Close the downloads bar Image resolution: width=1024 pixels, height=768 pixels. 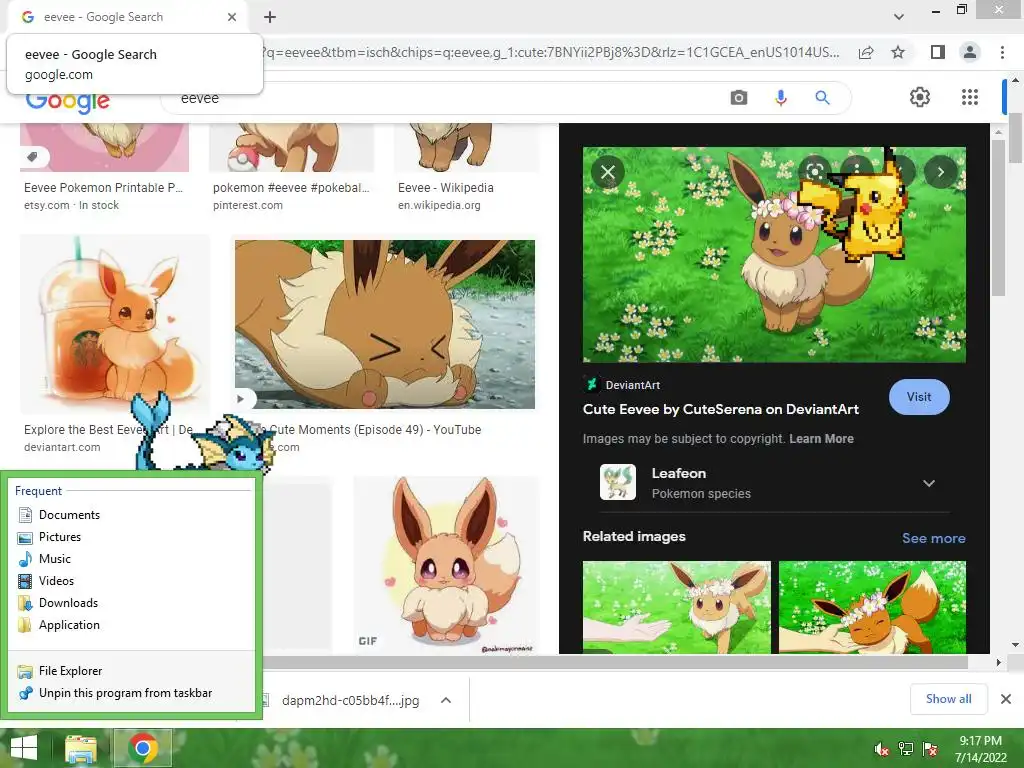[1006, 699]
